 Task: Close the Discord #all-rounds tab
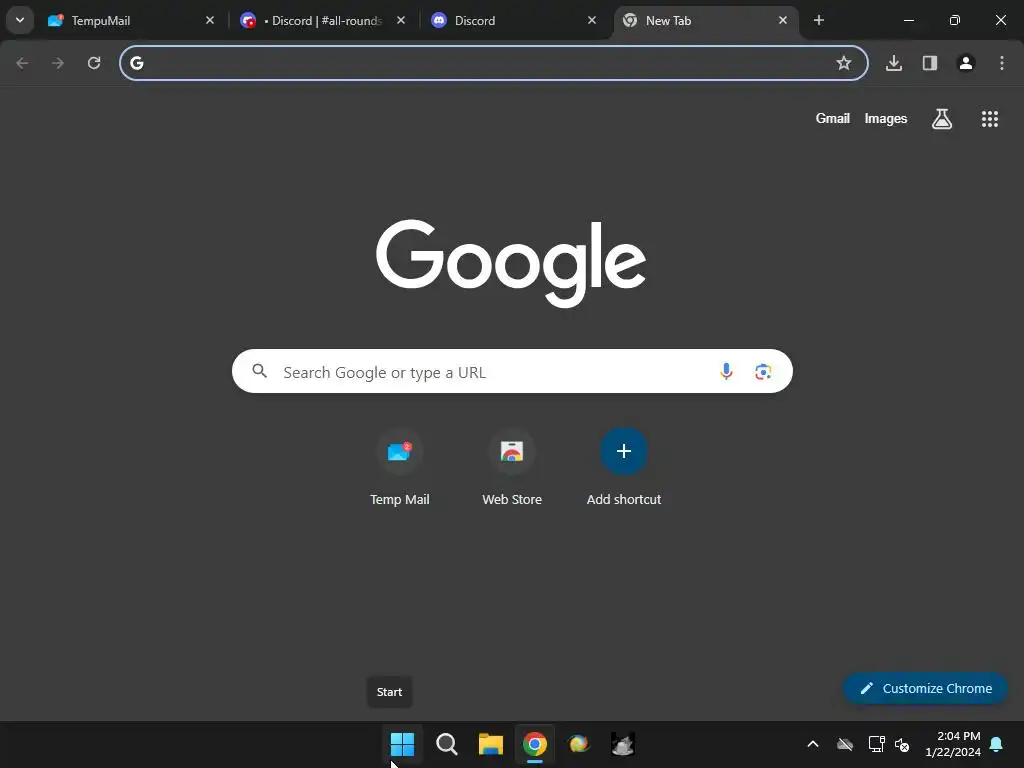(401, 20)
